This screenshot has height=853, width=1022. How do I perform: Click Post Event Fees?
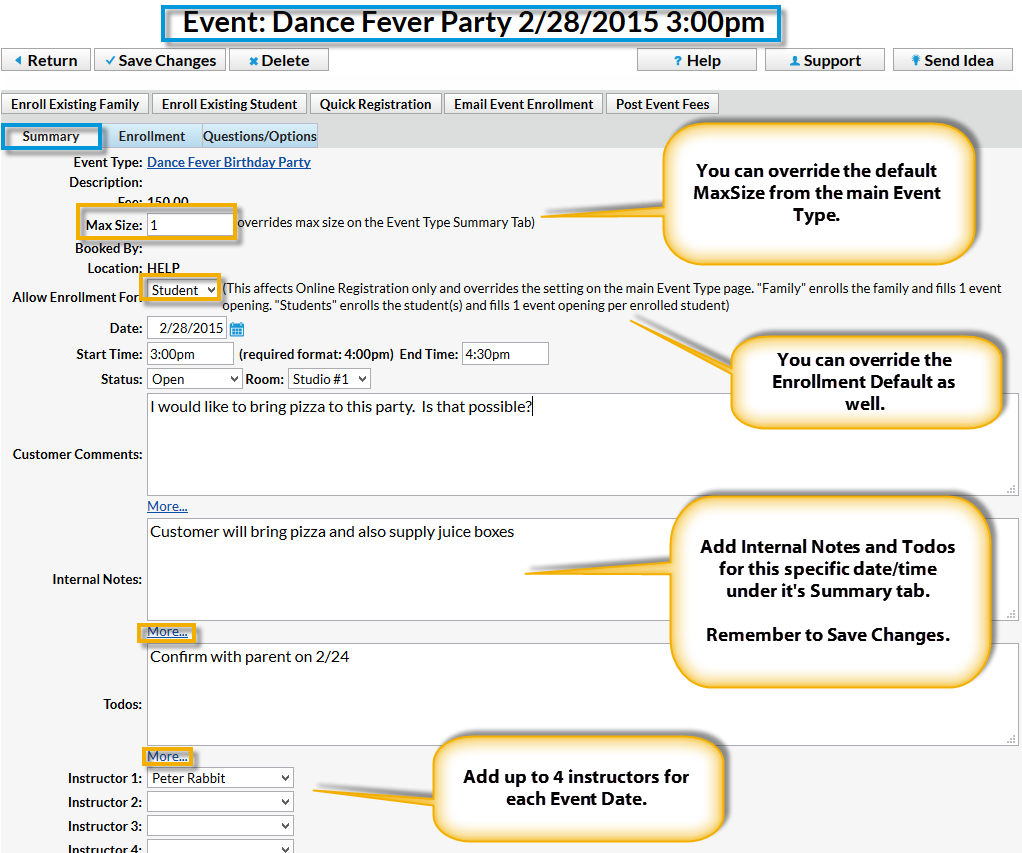pyautogui.click(x=663, y=104)
